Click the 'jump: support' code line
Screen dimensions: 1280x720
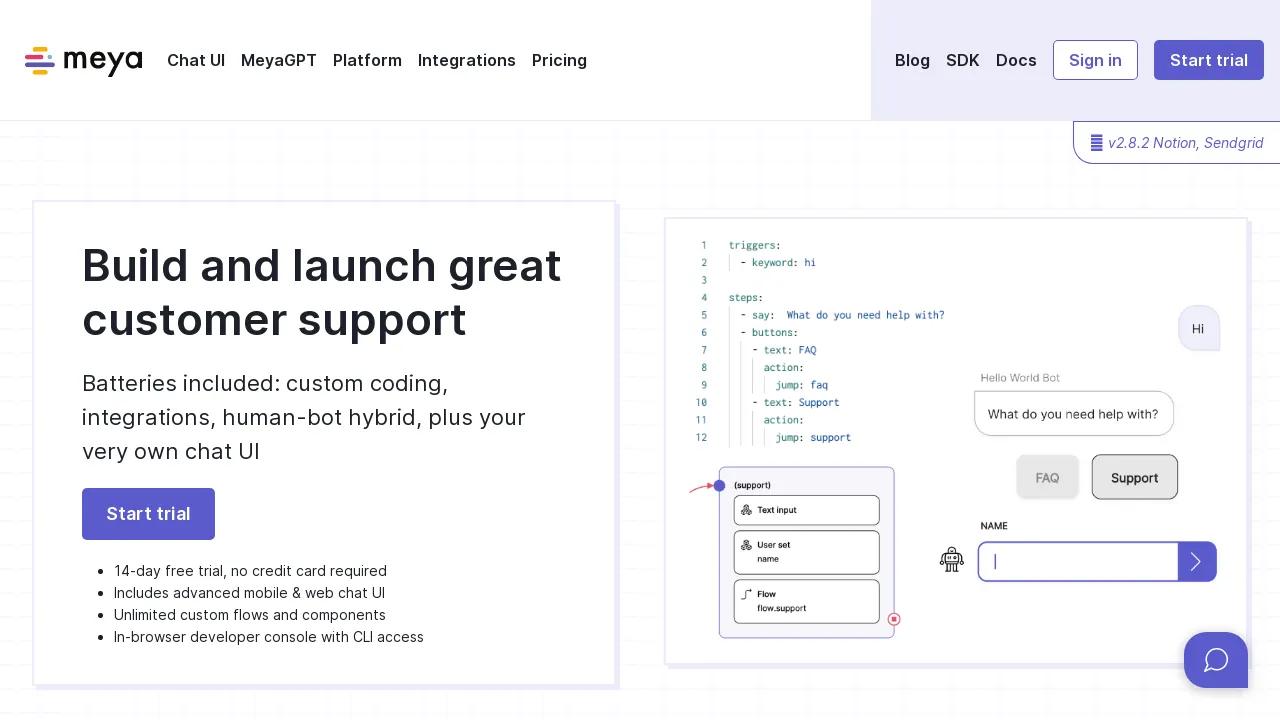[813, 438]
